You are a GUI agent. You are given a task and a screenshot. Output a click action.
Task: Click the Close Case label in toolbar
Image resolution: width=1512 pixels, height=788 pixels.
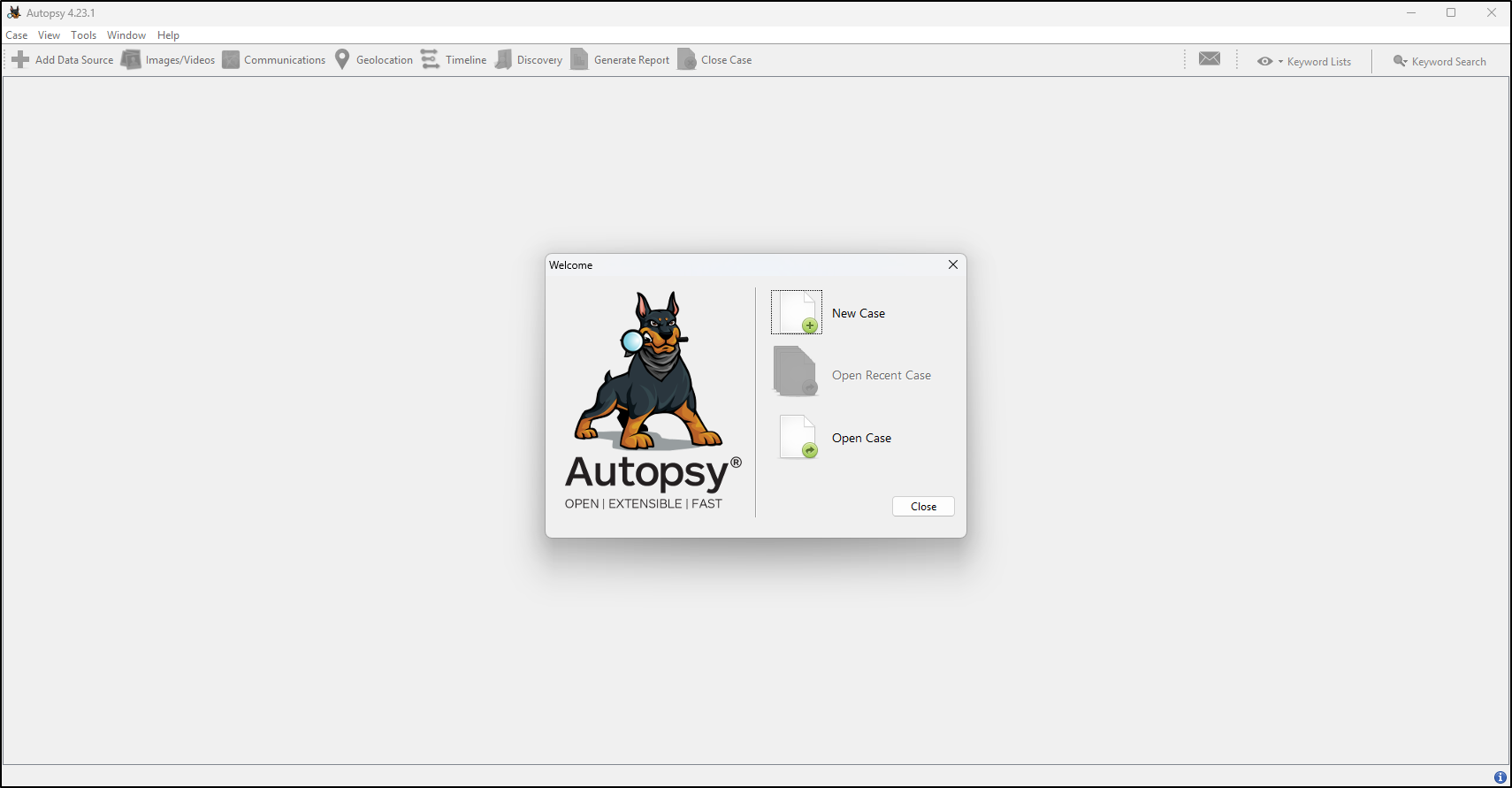[x=726, y=60]
